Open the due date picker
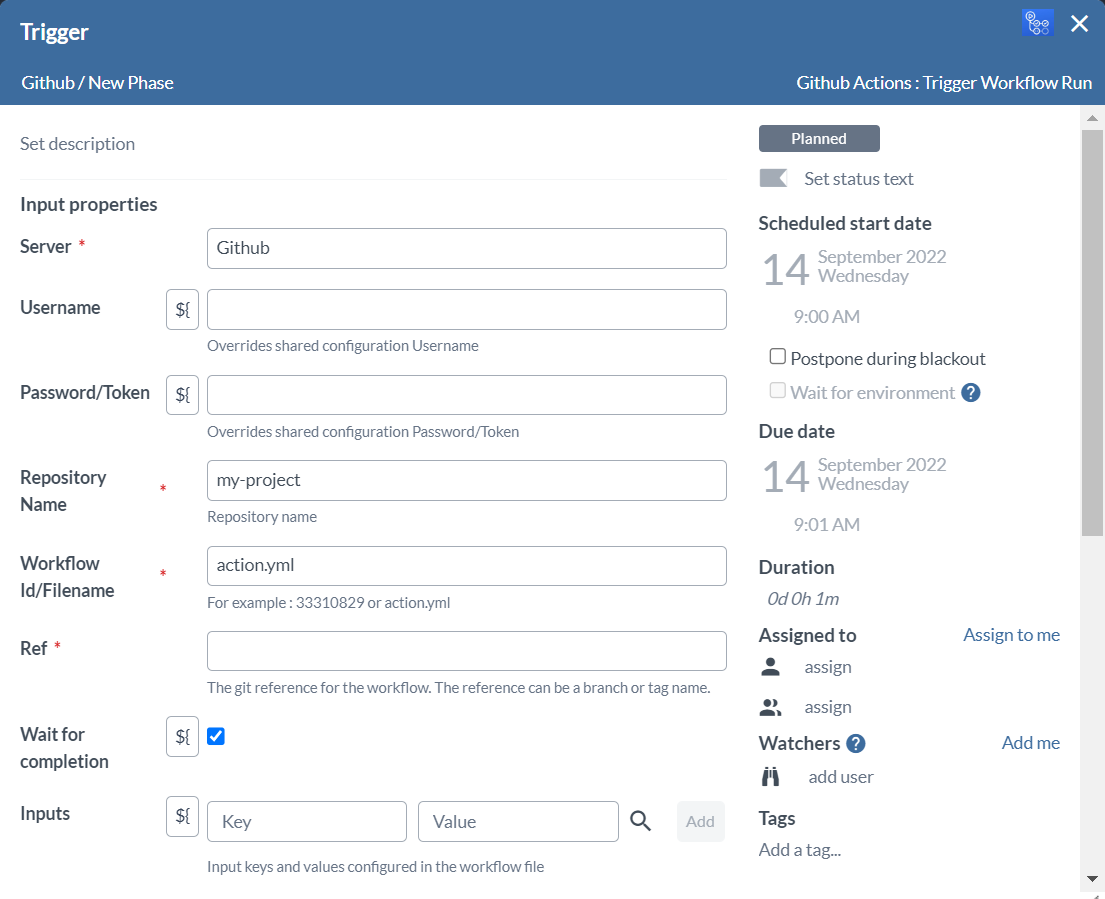Viewport: 1105px width, 899px height. click(853, 475)
